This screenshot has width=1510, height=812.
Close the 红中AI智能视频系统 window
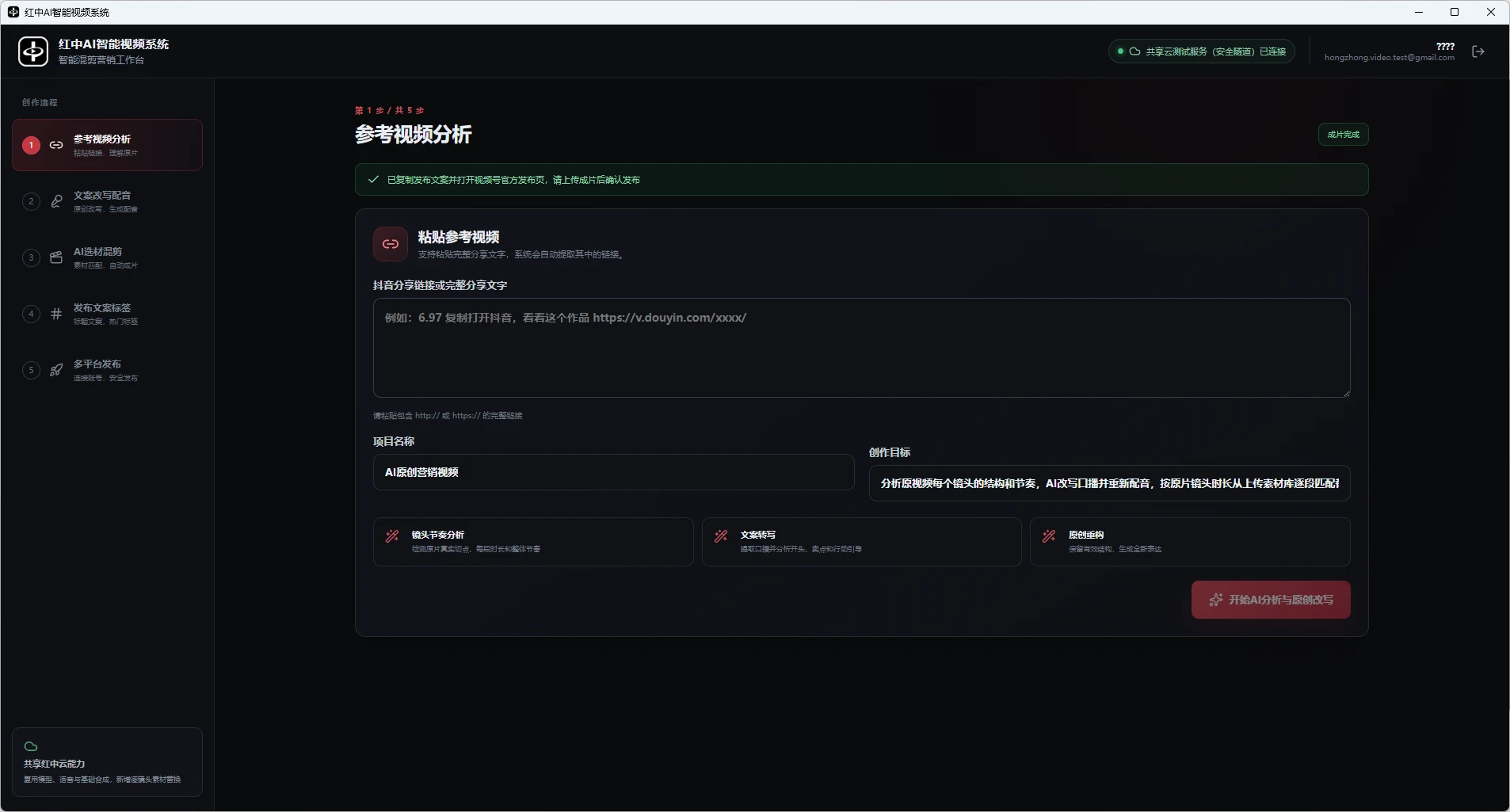tap(1491, 12)
